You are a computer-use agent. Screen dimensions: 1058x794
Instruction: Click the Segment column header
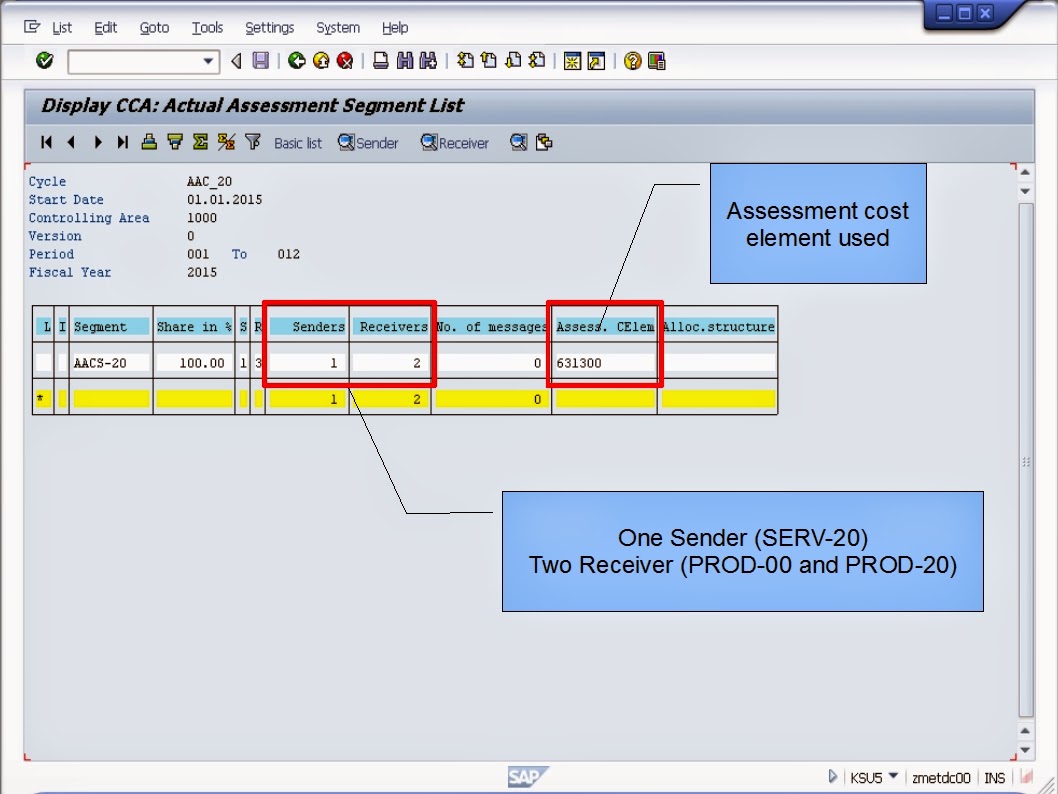(x=111, y=327)
